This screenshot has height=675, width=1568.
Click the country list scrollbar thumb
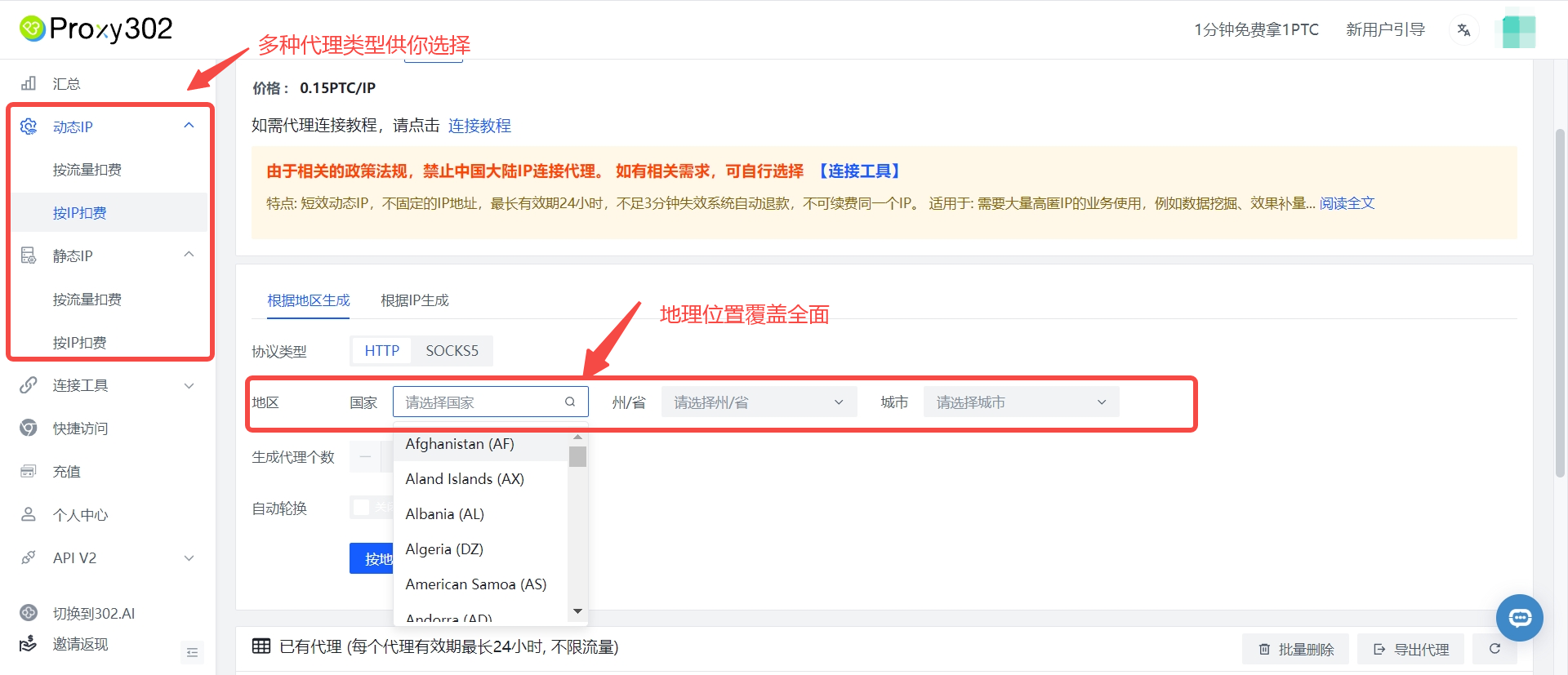pyautogui.click(x=577, y=456)
